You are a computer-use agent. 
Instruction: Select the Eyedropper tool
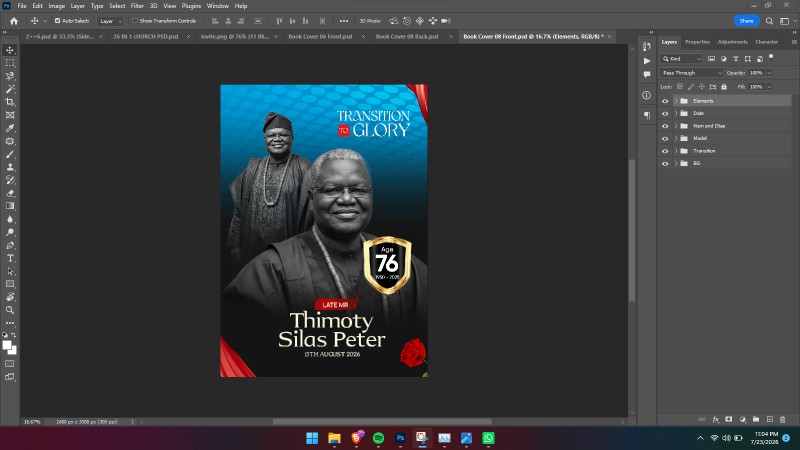coord(10,128)
